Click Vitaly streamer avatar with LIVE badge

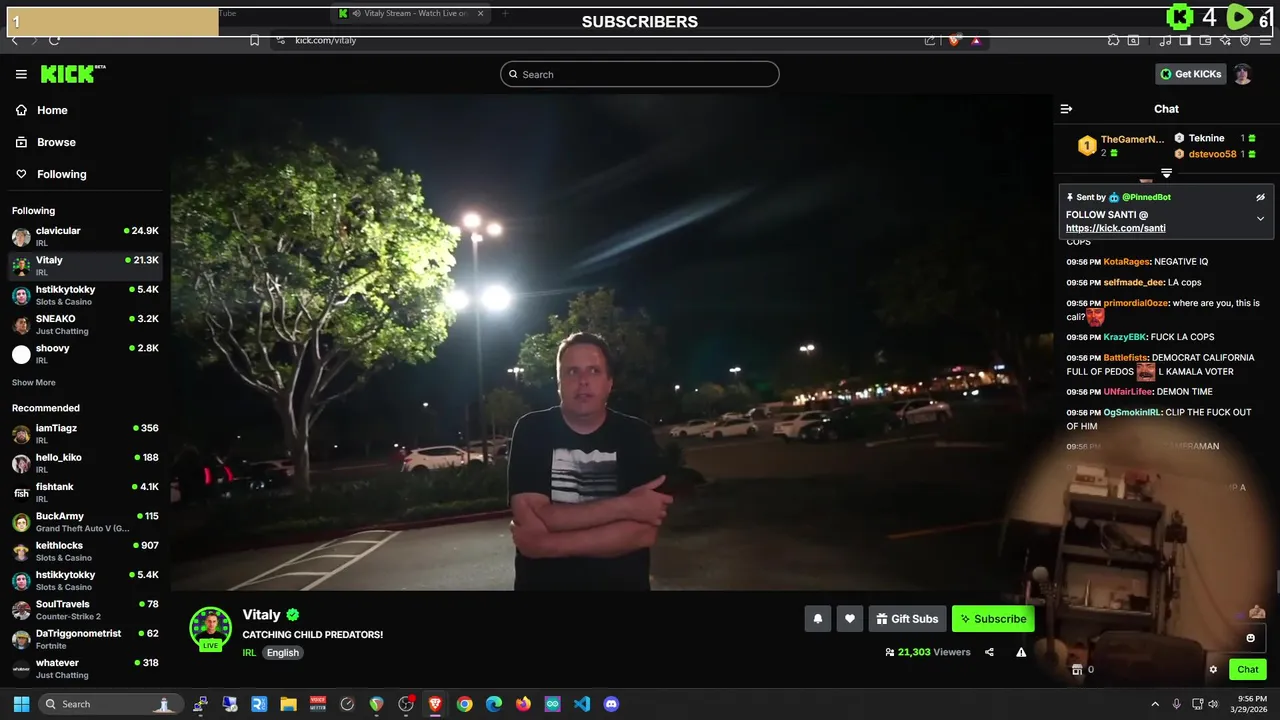[x=210, y=628]
